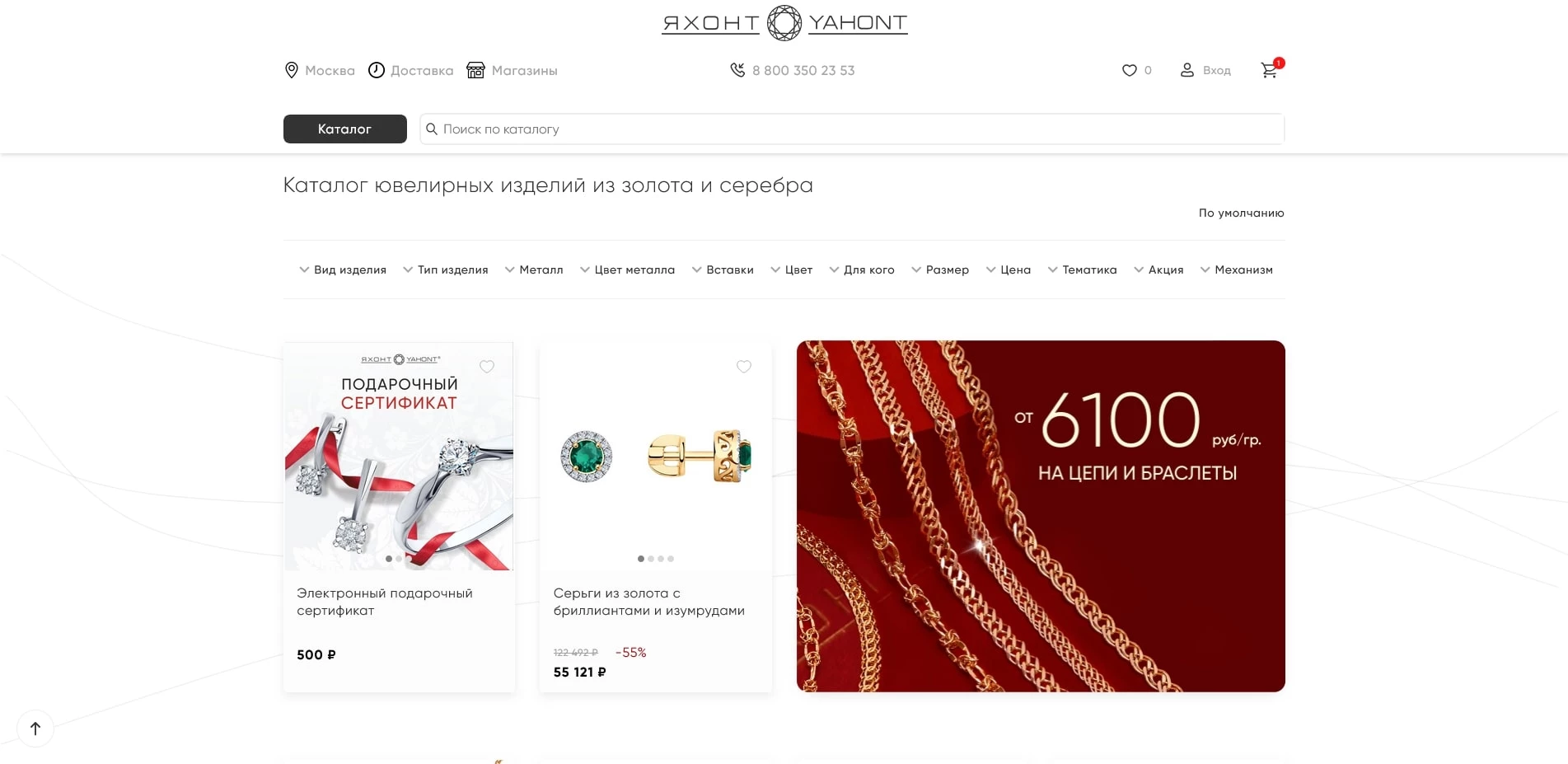This screenshot has height=764, width=1568.
Task: Click the Moscow location pin icon
Action: coord(291,70)
